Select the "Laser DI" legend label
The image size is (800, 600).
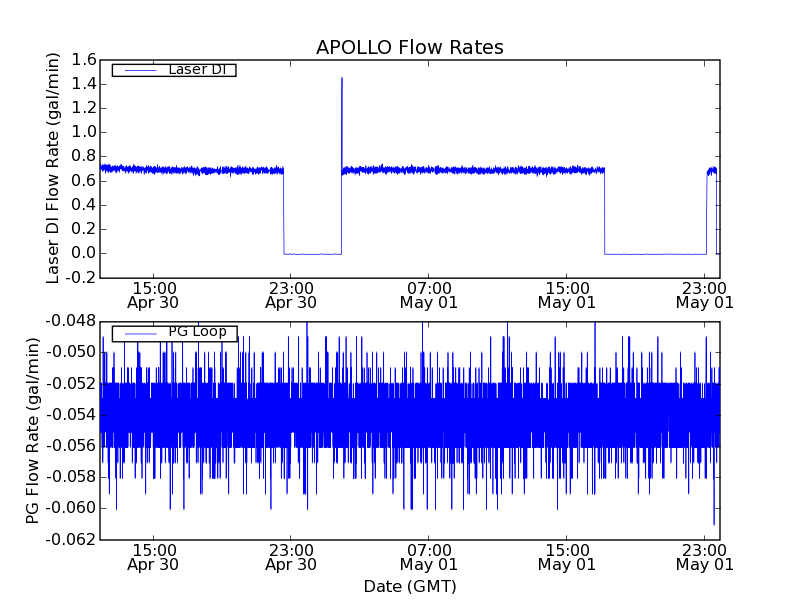tap(196, 69)
